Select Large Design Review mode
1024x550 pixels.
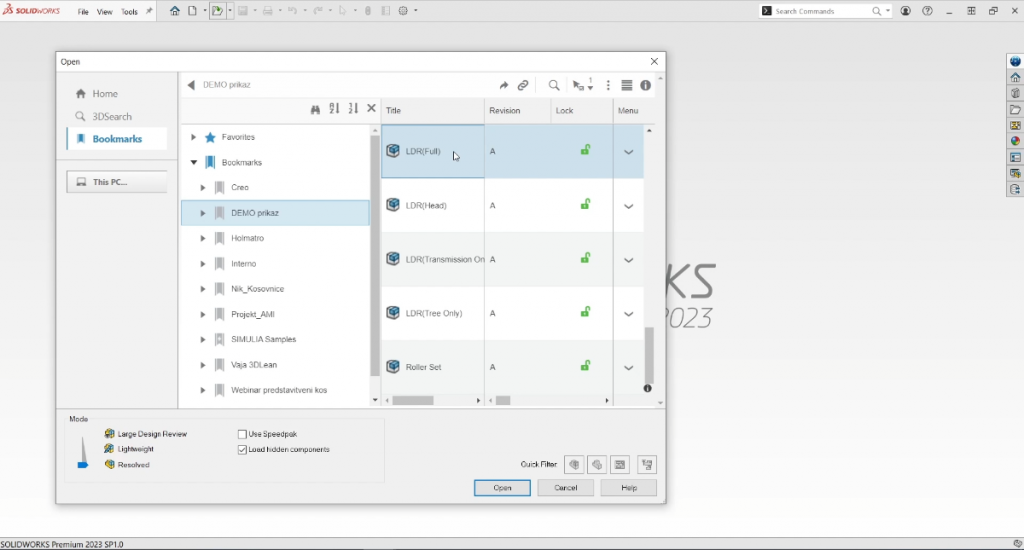pos(146,434)
